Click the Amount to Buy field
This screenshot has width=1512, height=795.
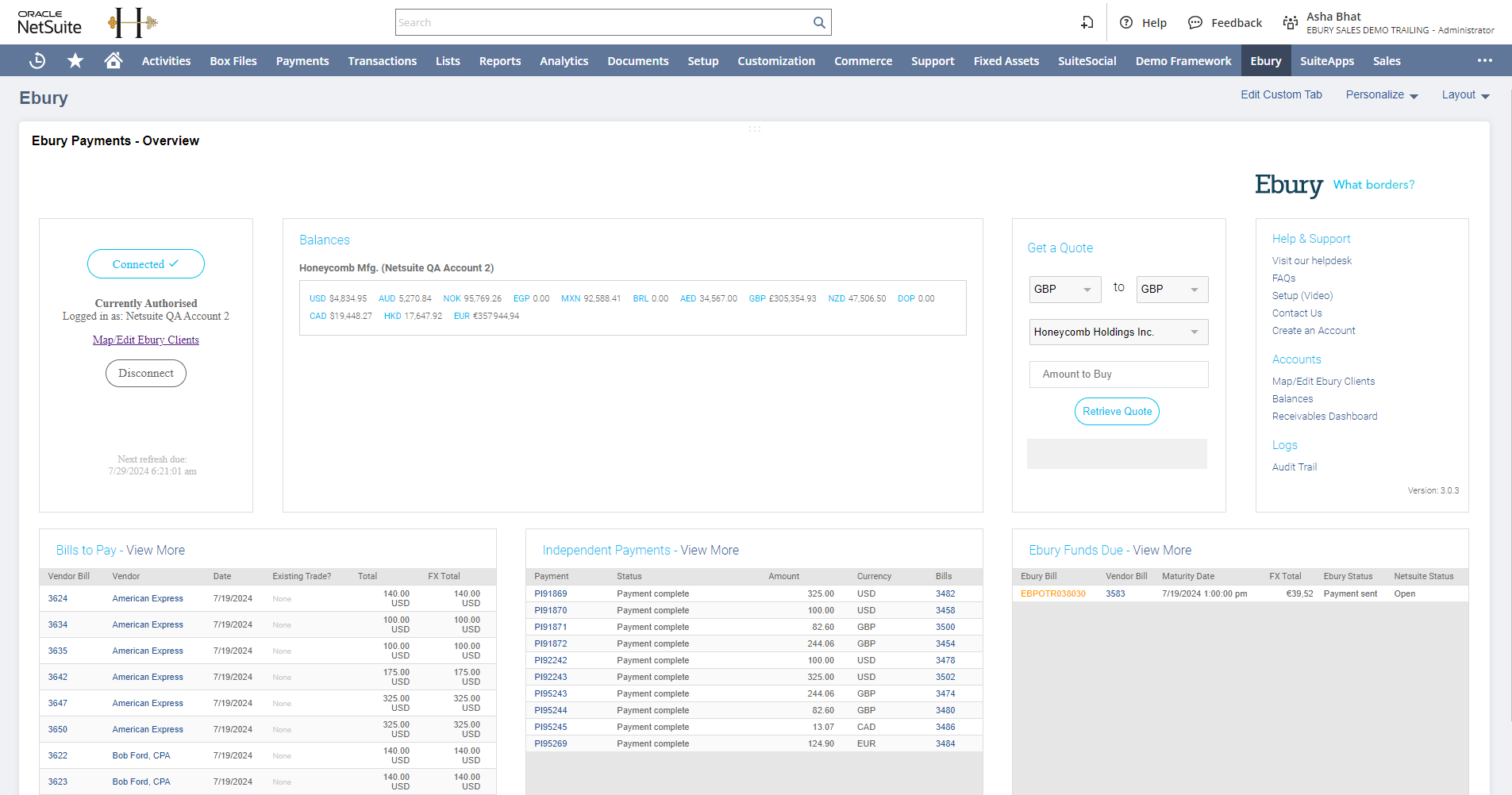(1118, 374)
